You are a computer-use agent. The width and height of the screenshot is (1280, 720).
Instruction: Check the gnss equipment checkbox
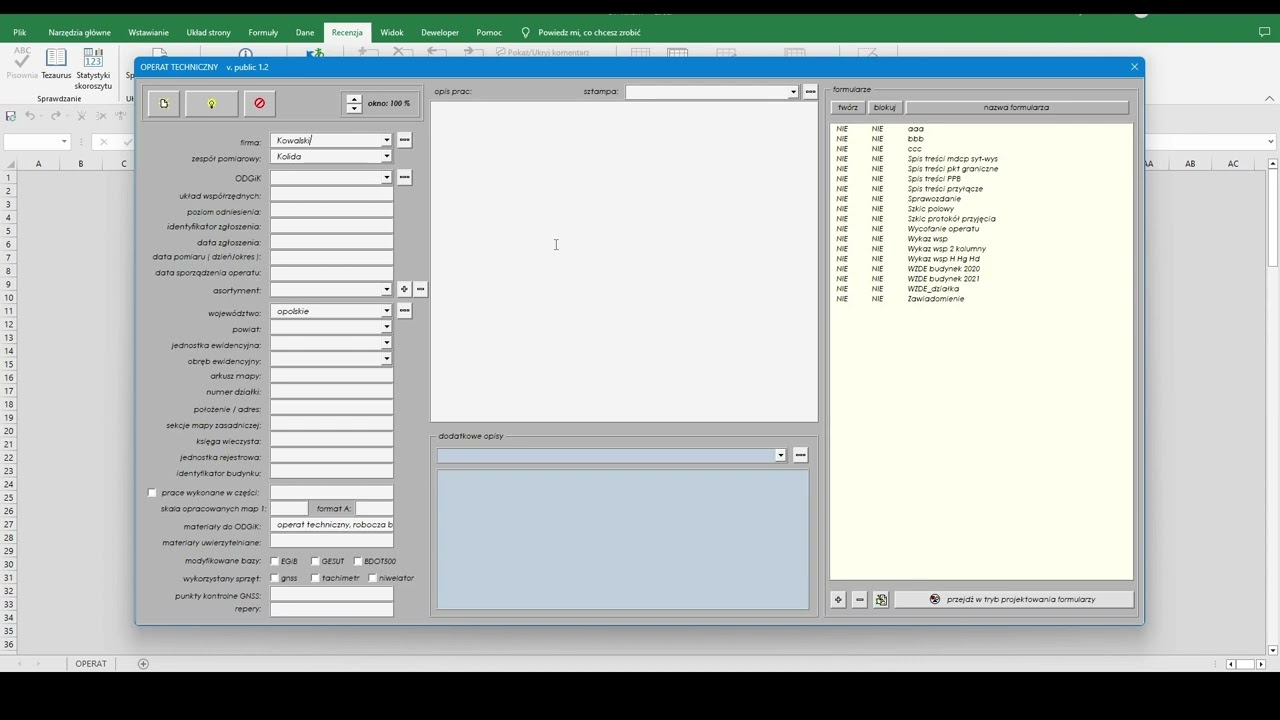tap(275, 578)
